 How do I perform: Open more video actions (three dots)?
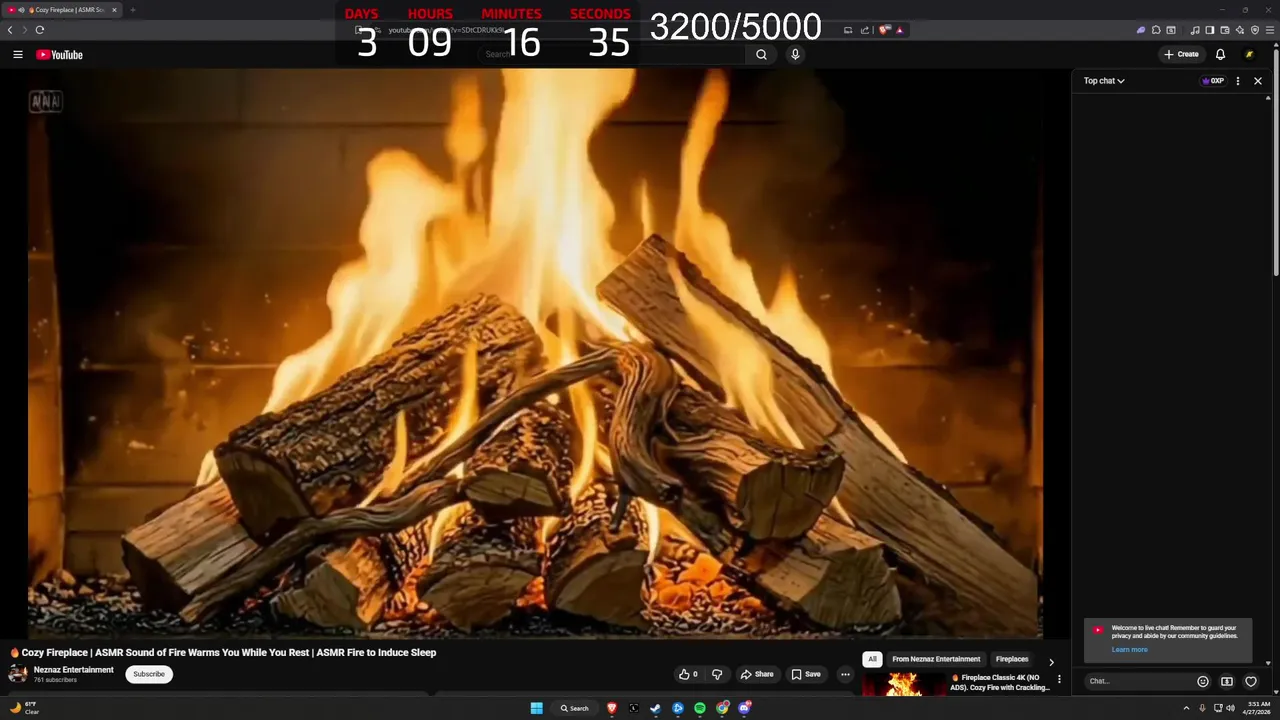click(845, 674)
